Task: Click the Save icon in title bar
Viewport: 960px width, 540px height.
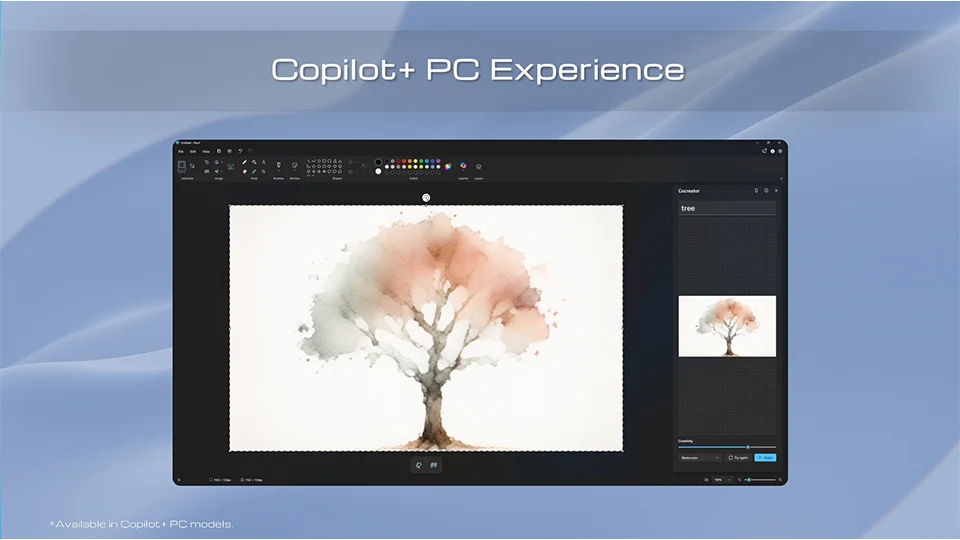Action: [219, 151]
